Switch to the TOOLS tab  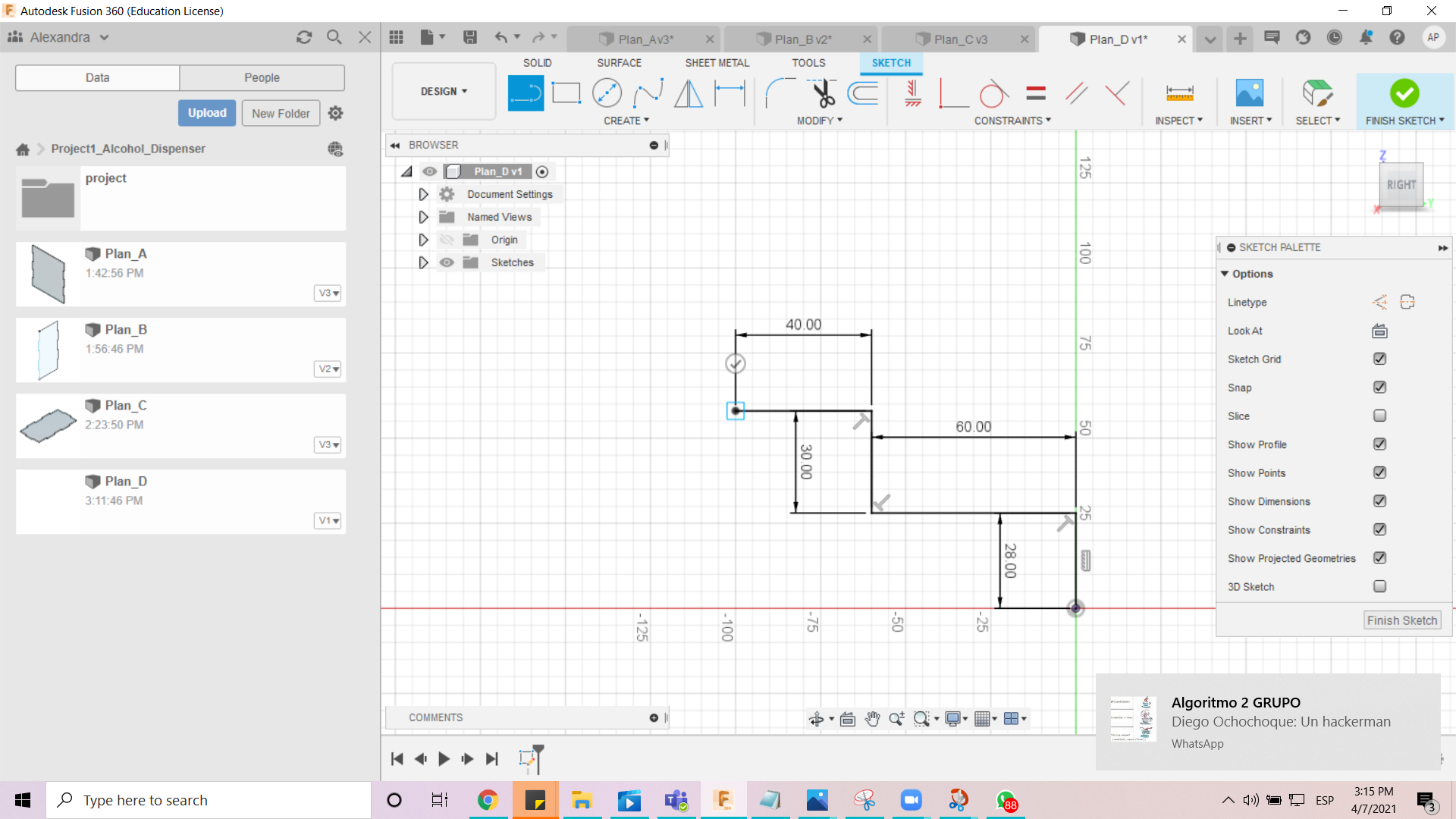point(808,63)
